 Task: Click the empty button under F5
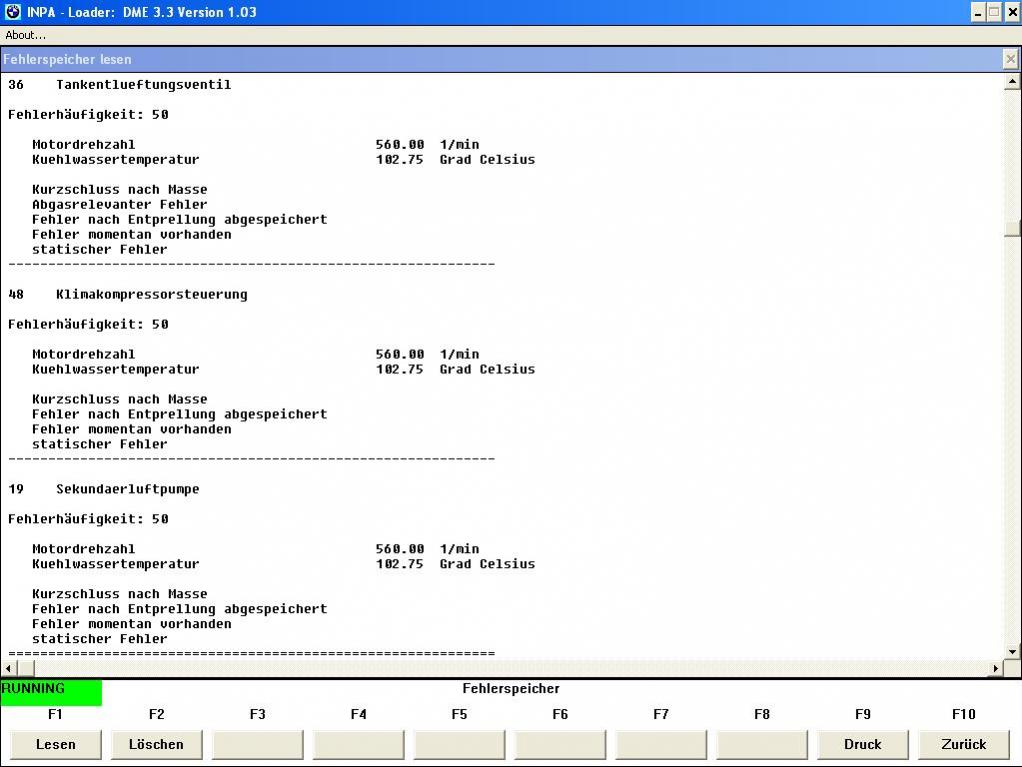459,744
